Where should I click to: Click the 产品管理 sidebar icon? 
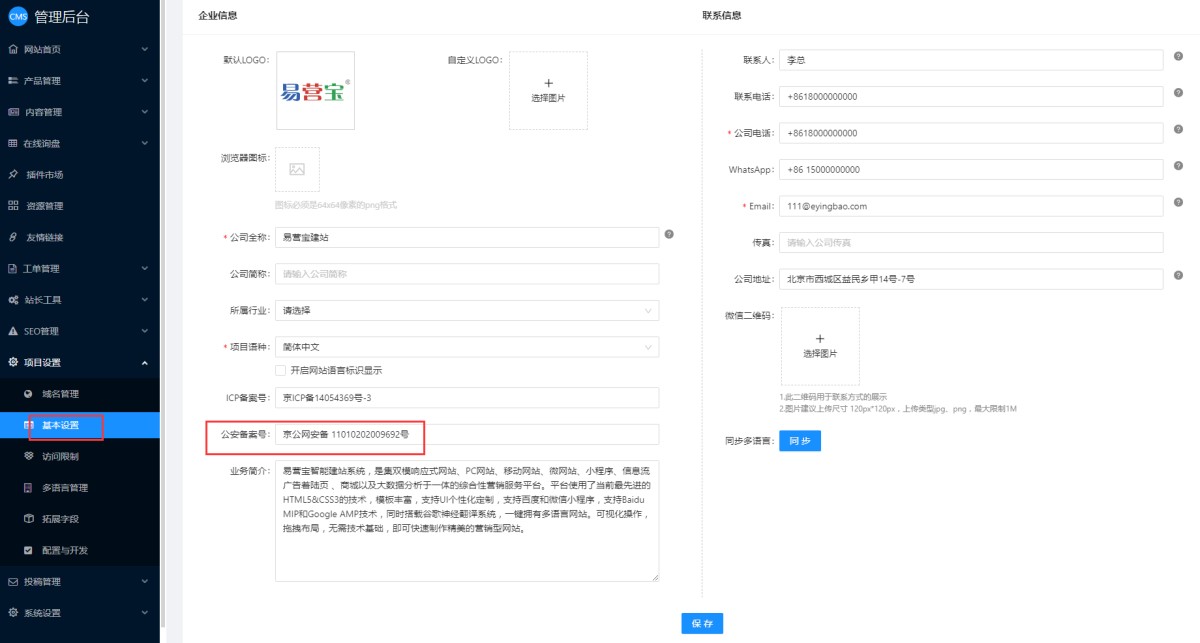(x=13, y=80)
